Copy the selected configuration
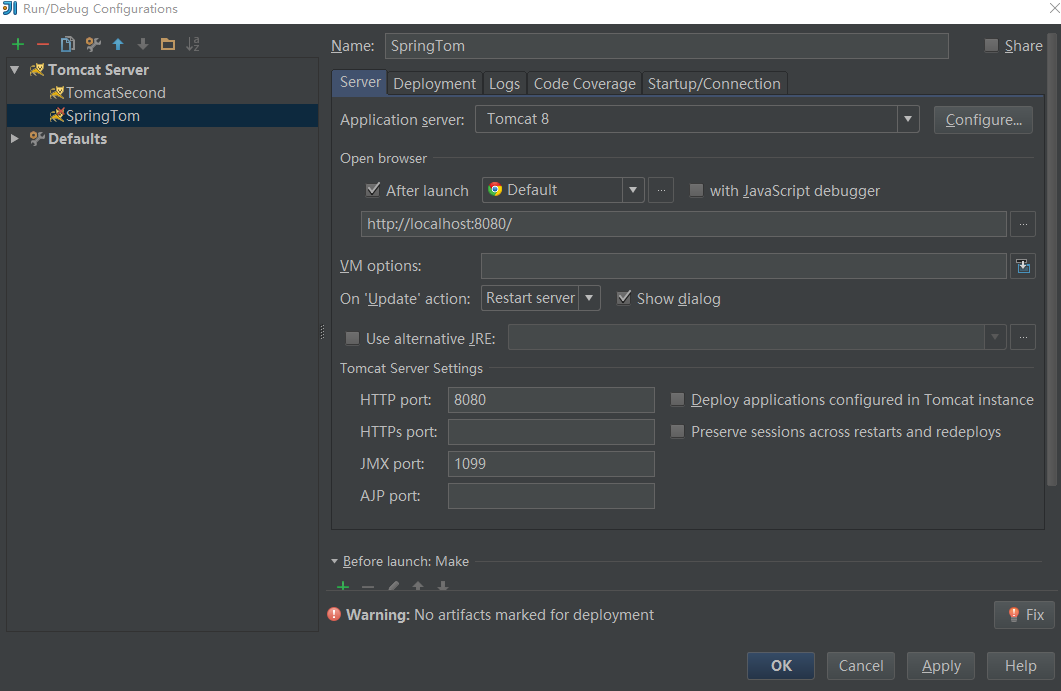 (x=68, y=44)
